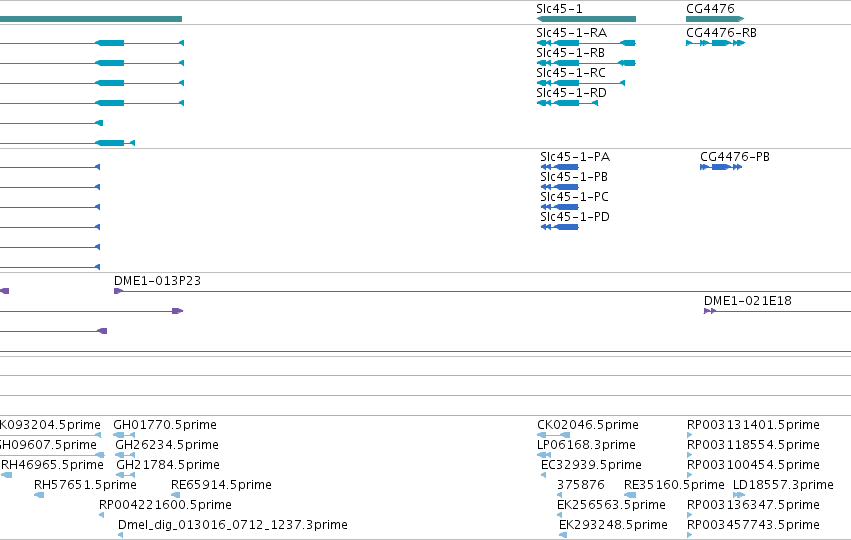Click the RP003457743.5prime EST label
851x540 pixels.
click(x=753, y=525)
